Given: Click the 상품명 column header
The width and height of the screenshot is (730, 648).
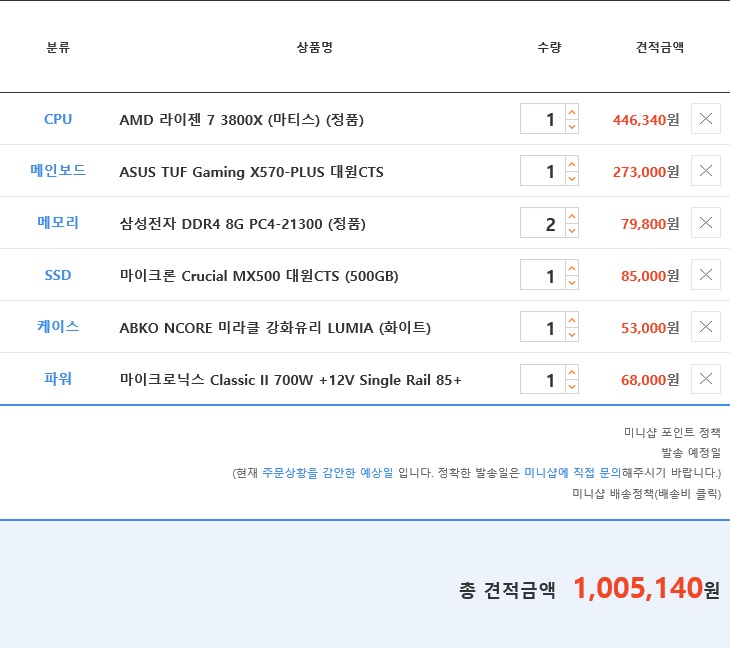Looking at the screenshot, I should click(315, 47).
